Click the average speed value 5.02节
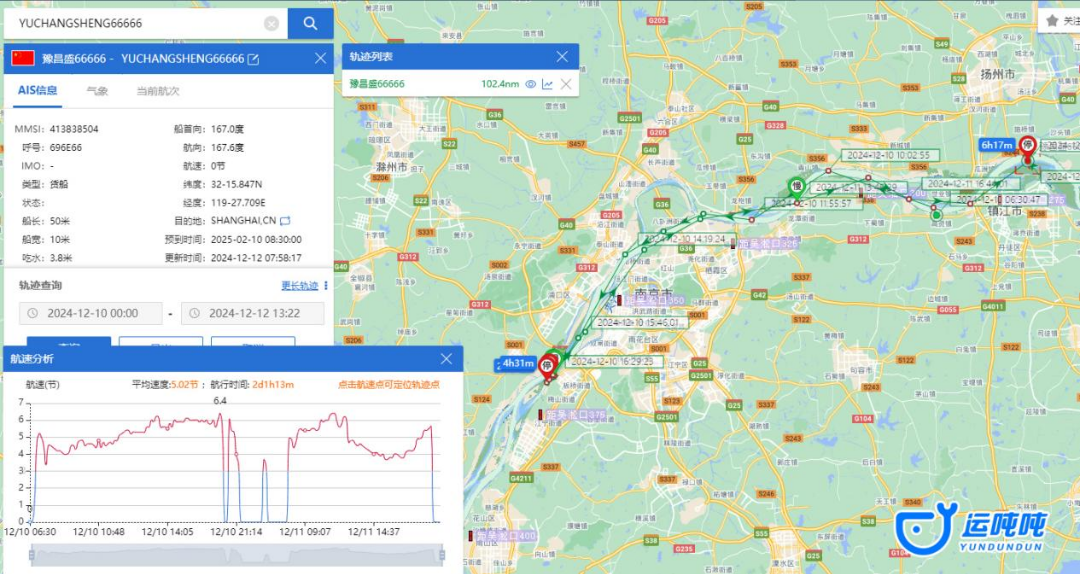 185,385
